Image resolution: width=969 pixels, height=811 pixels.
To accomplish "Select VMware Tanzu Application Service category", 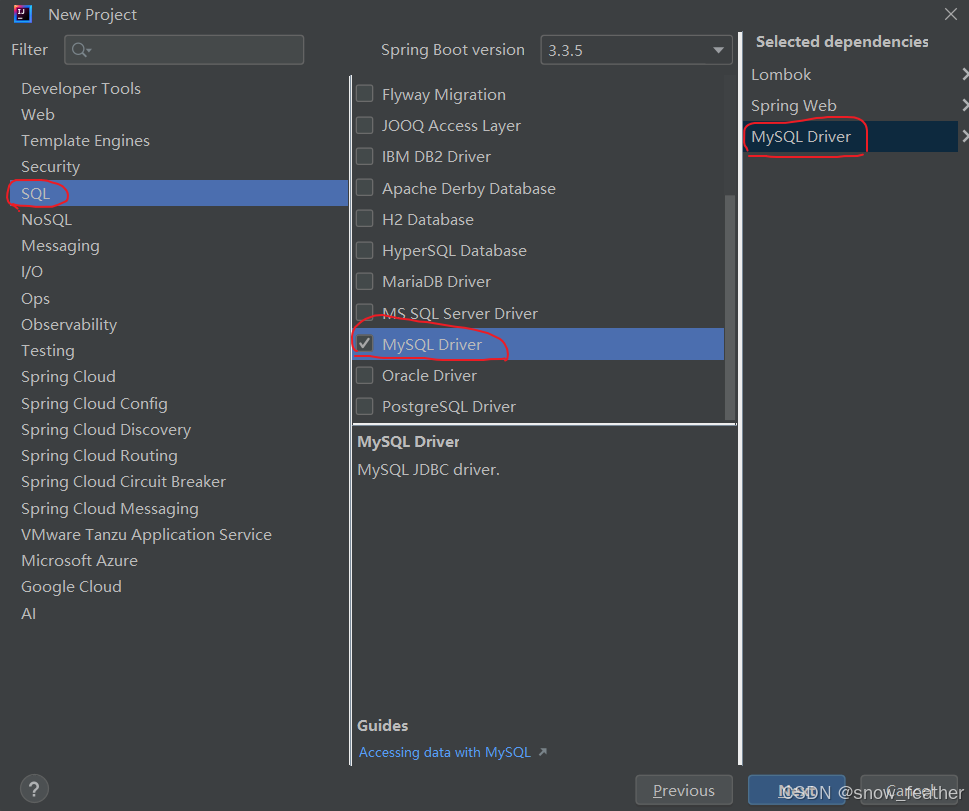I will point(146,535).
